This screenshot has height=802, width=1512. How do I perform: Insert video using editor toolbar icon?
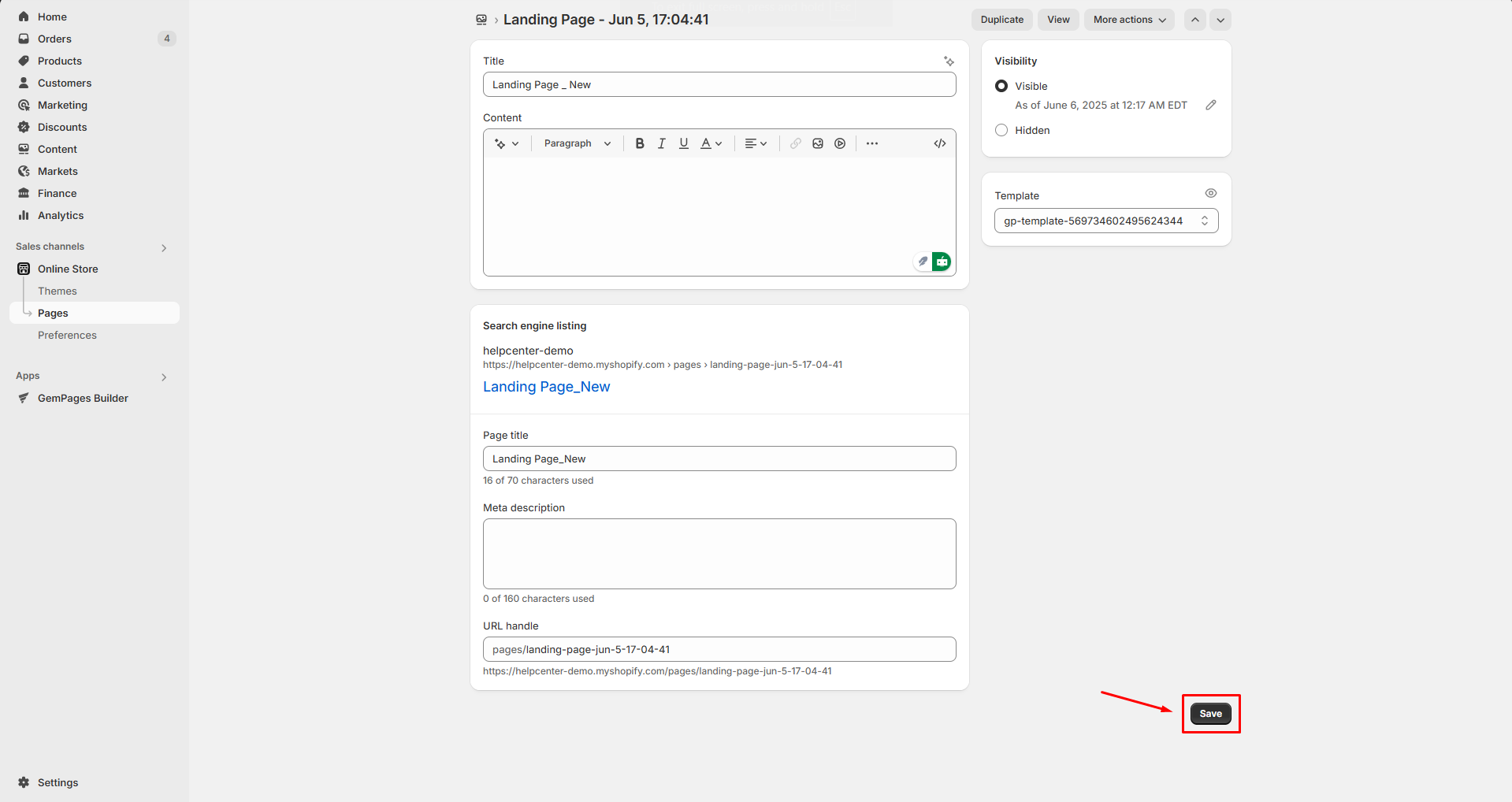840,143
